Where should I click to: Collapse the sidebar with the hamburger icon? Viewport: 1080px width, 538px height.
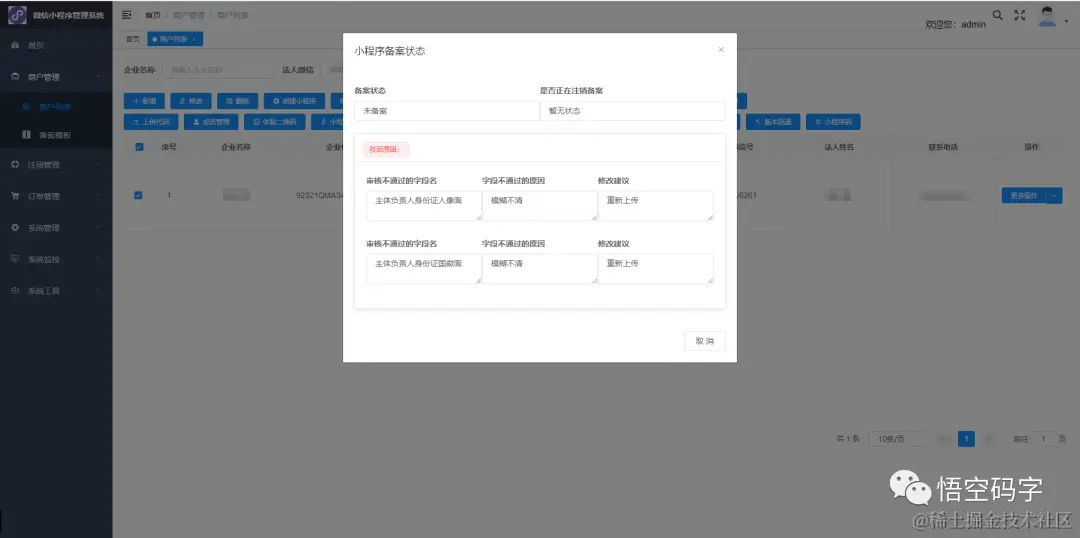tap(127, 14)
